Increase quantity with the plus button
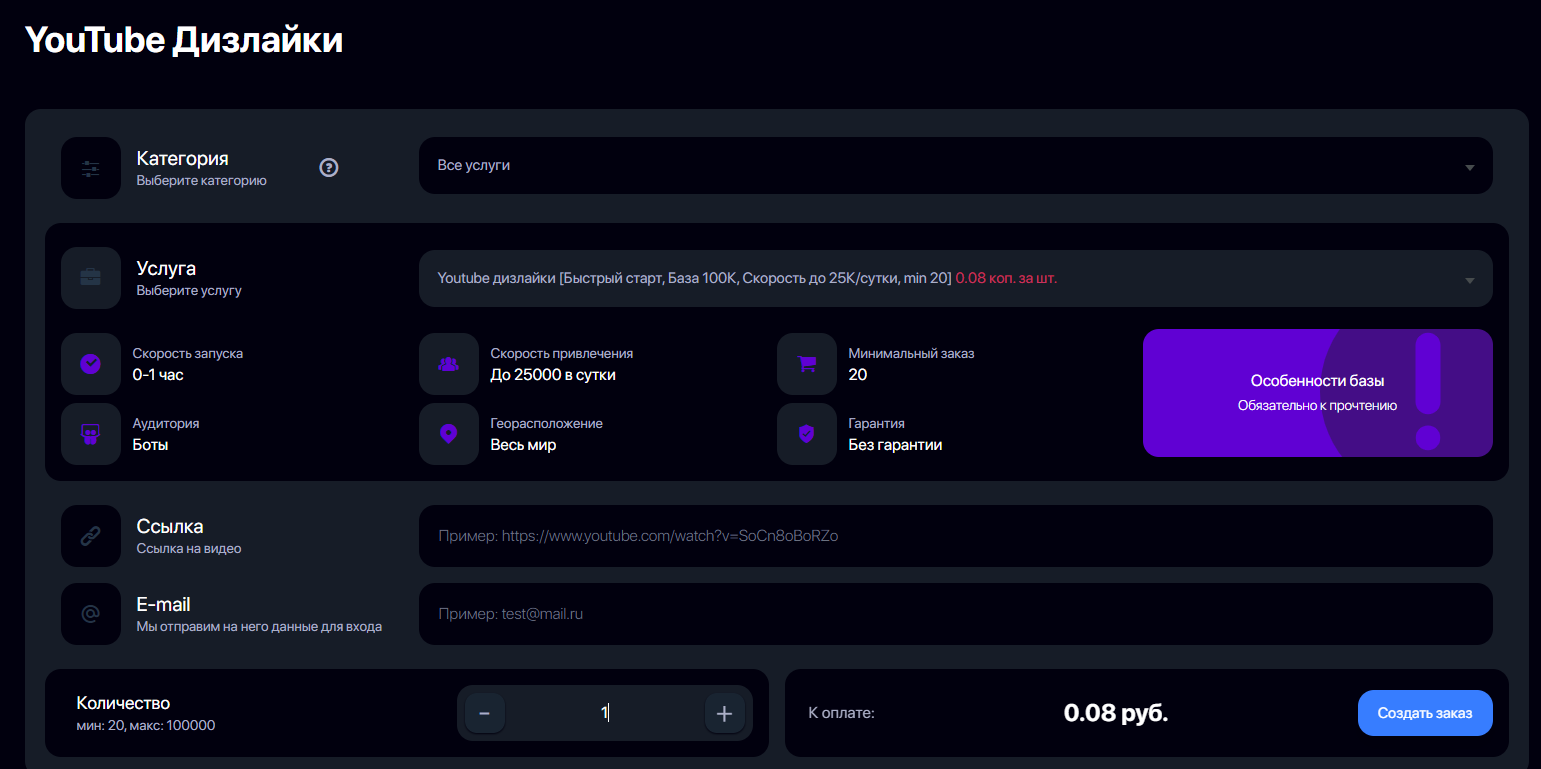This screenshot has height=769, width=1541. [x=725, y=713]
